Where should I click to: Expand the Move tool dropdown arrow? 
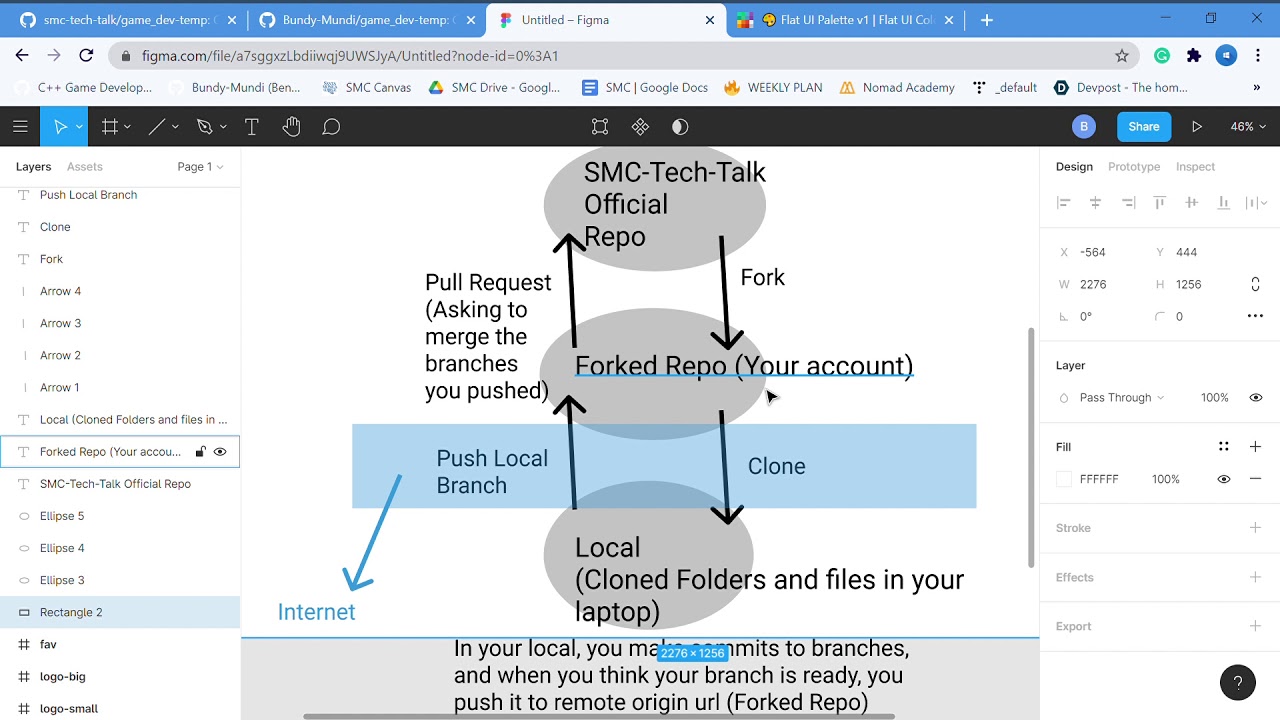point(79,127)
